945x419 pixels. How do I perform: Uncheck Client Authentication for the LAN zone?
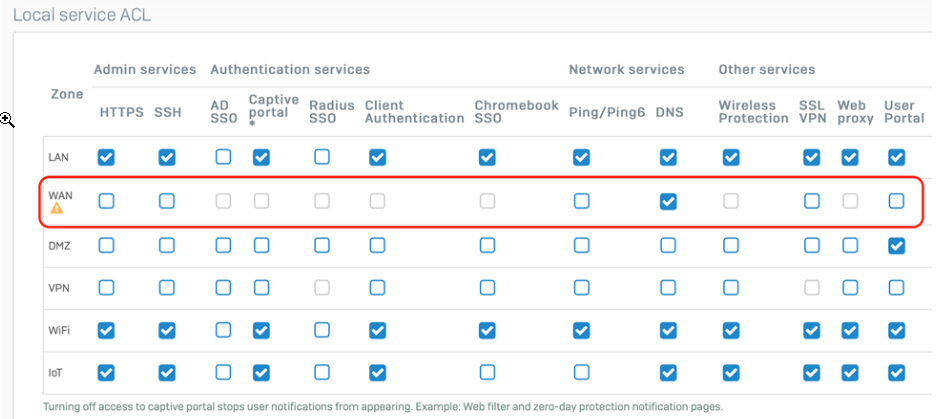pyautogui.click(x=377, y=157)
